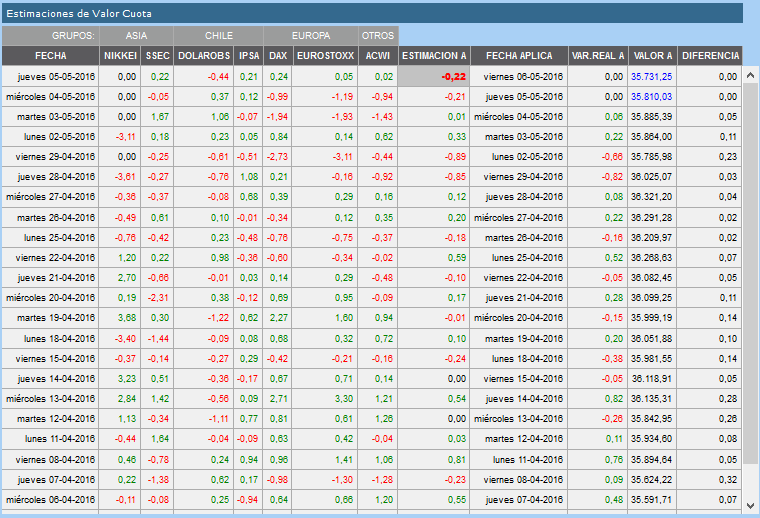The width and height of the screenshot is (760, 518).
Task: Select row miércoles 20-04-2016 in FECHA
Action: (50, 298)
